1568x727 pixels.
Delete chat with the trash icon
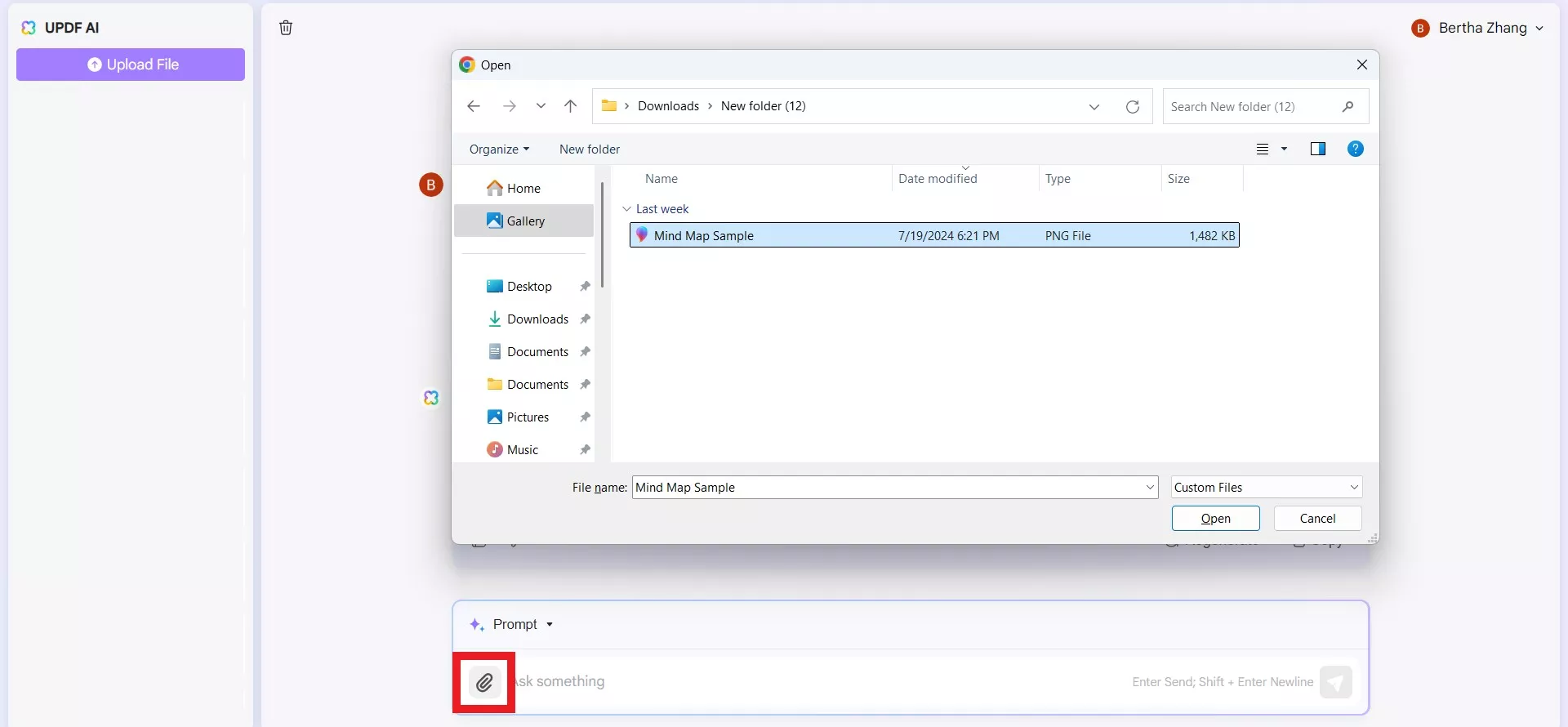[286, 28]
